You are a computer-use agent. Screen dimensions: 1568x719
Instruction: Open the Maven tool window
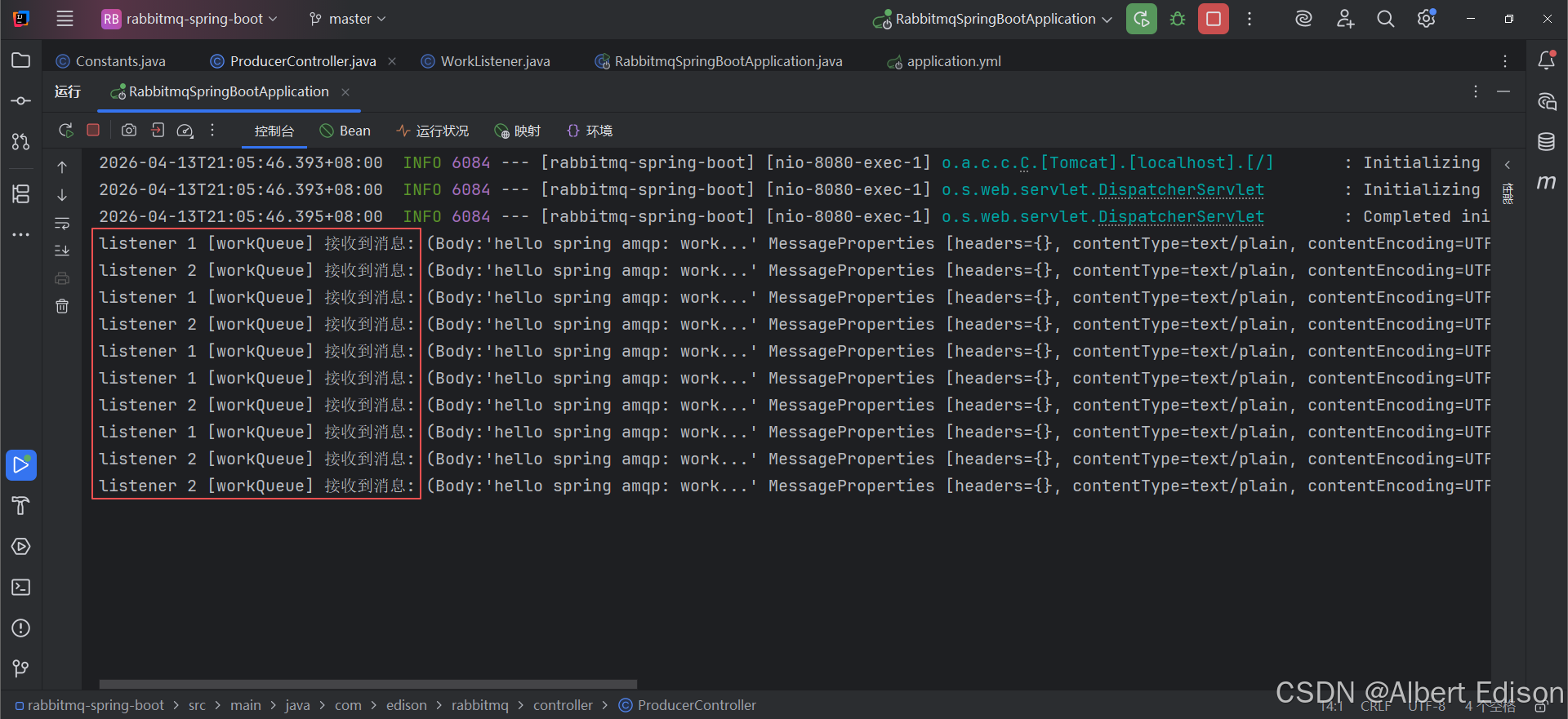(1546, 182)
